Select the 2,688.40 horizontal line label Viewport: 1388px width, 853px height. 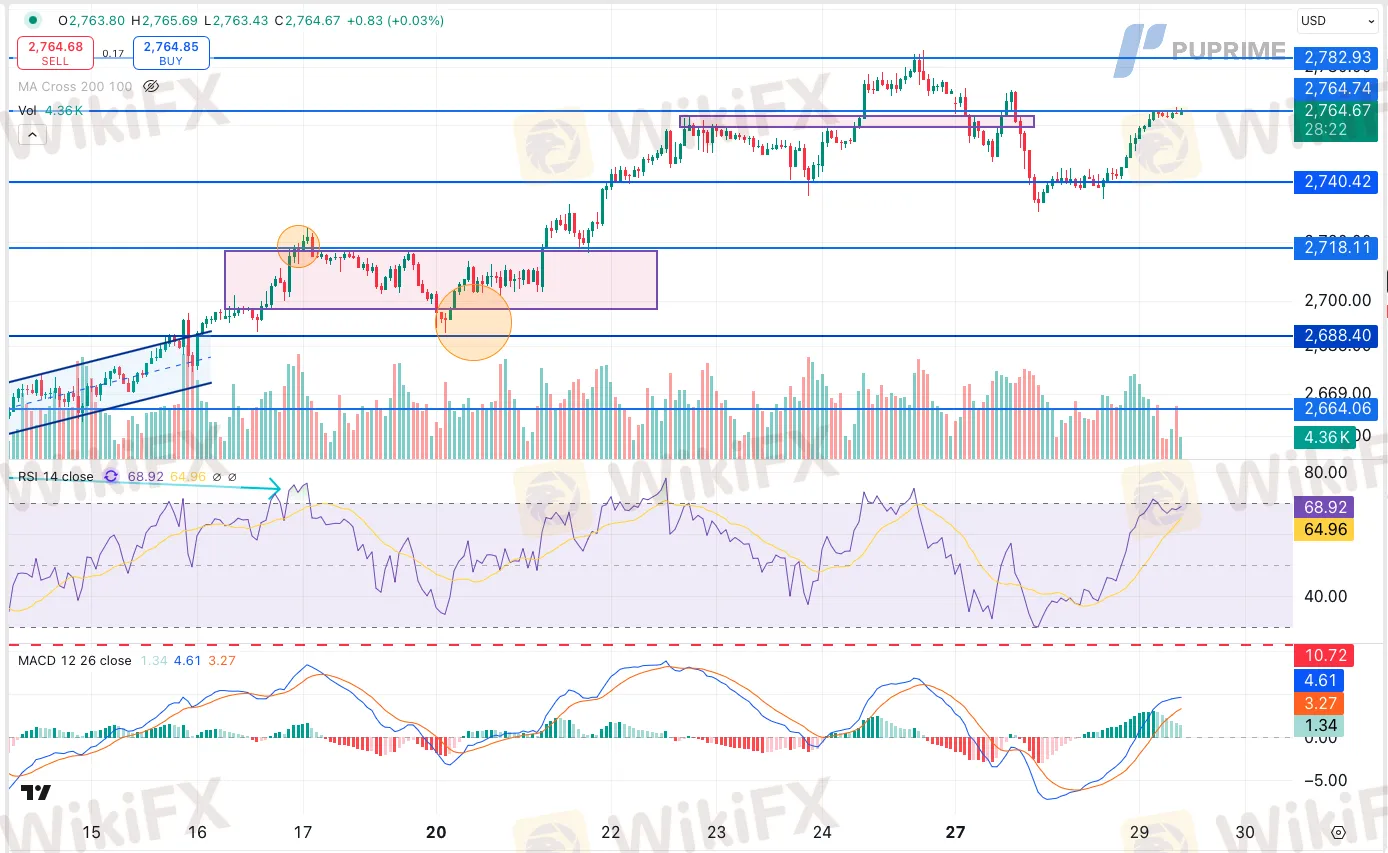(x=1336, y=336)
